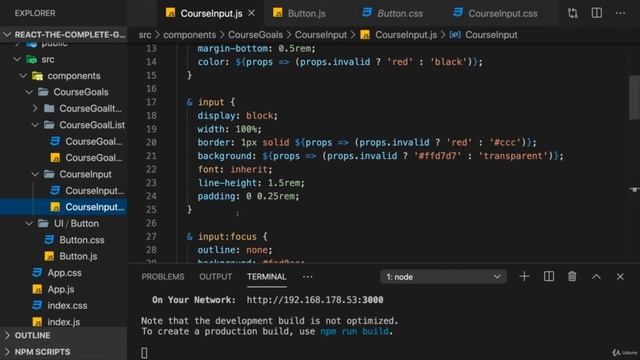Open the OUTPUT panel tab
Image resolution: width=640 pixels, height=360 pixels.
(216, 277)
